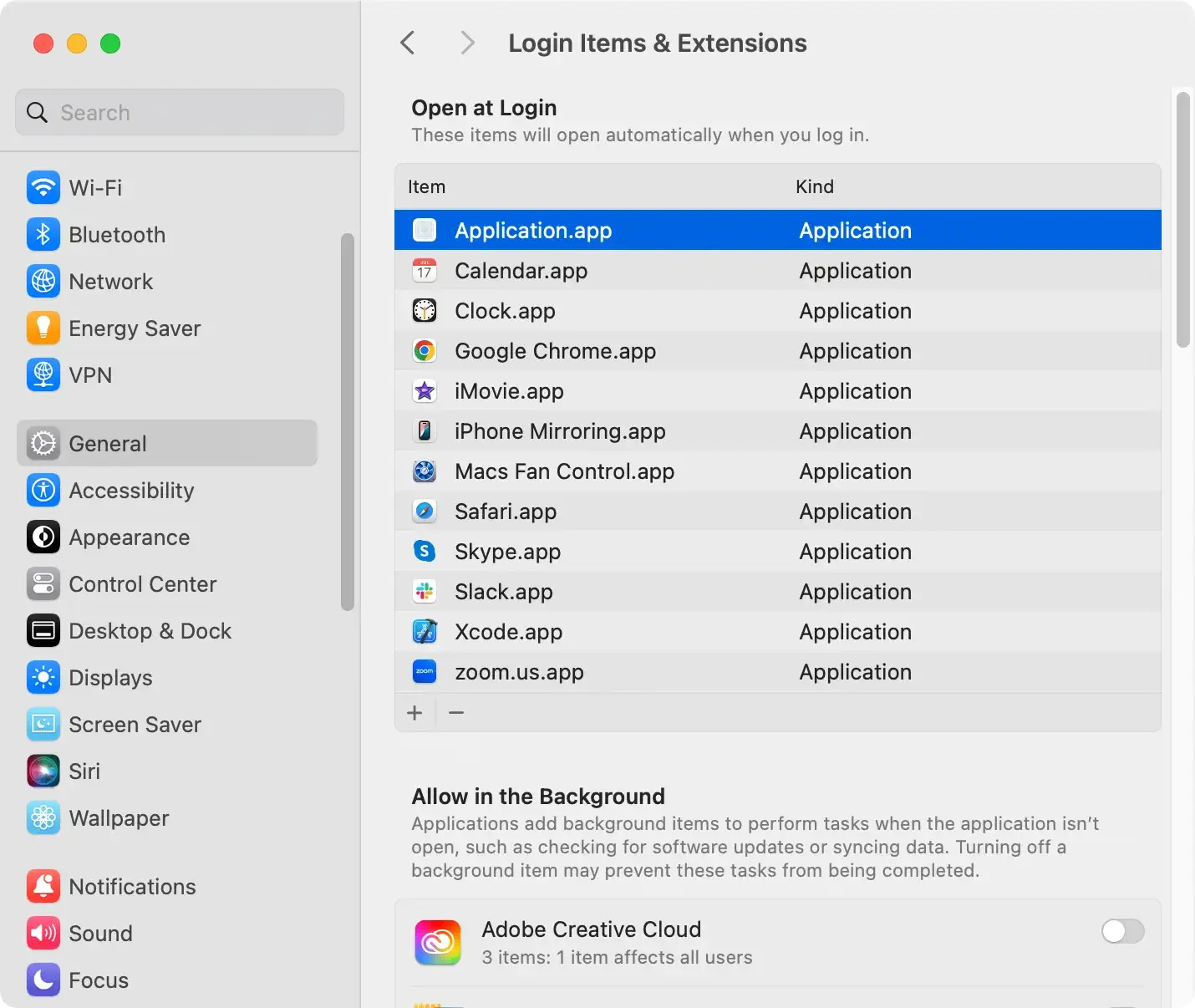Viewport: 1195px width, 1008px height.
Task: Click the Clock.app icon in list
Action: coord(425,310)
